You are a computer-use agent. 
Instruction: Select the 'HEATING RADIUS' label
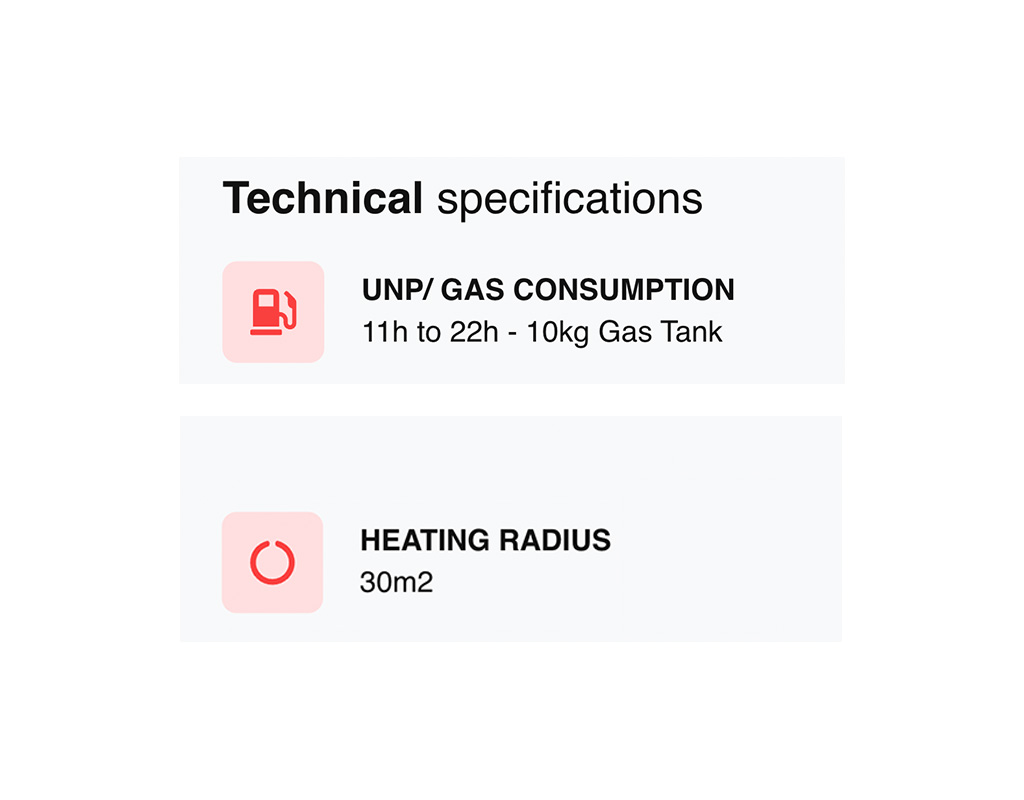(485, 540)
